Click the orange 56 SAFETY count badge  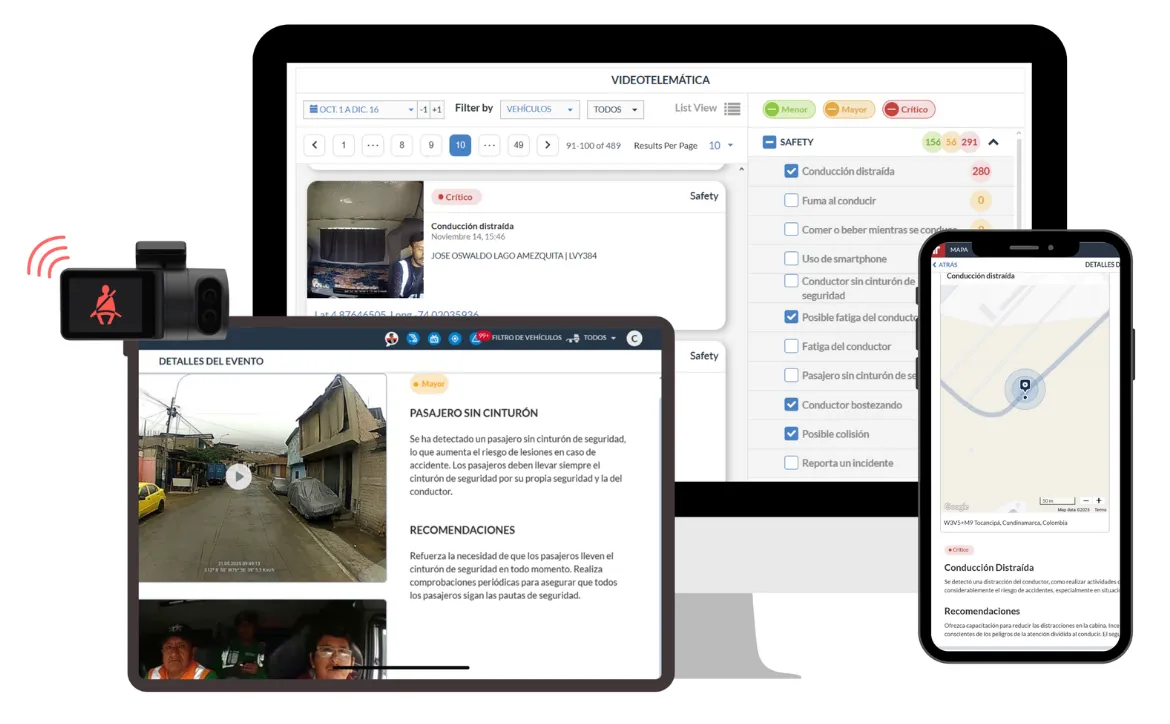point(951,142)
